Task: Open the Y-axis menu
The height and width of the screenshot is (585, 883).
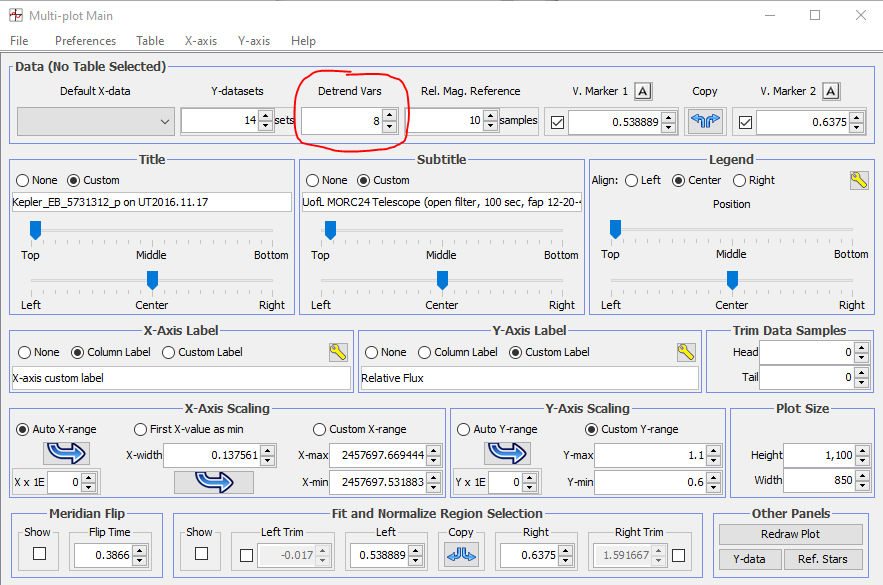Action: pyautogui.click(x=254, y=41)
